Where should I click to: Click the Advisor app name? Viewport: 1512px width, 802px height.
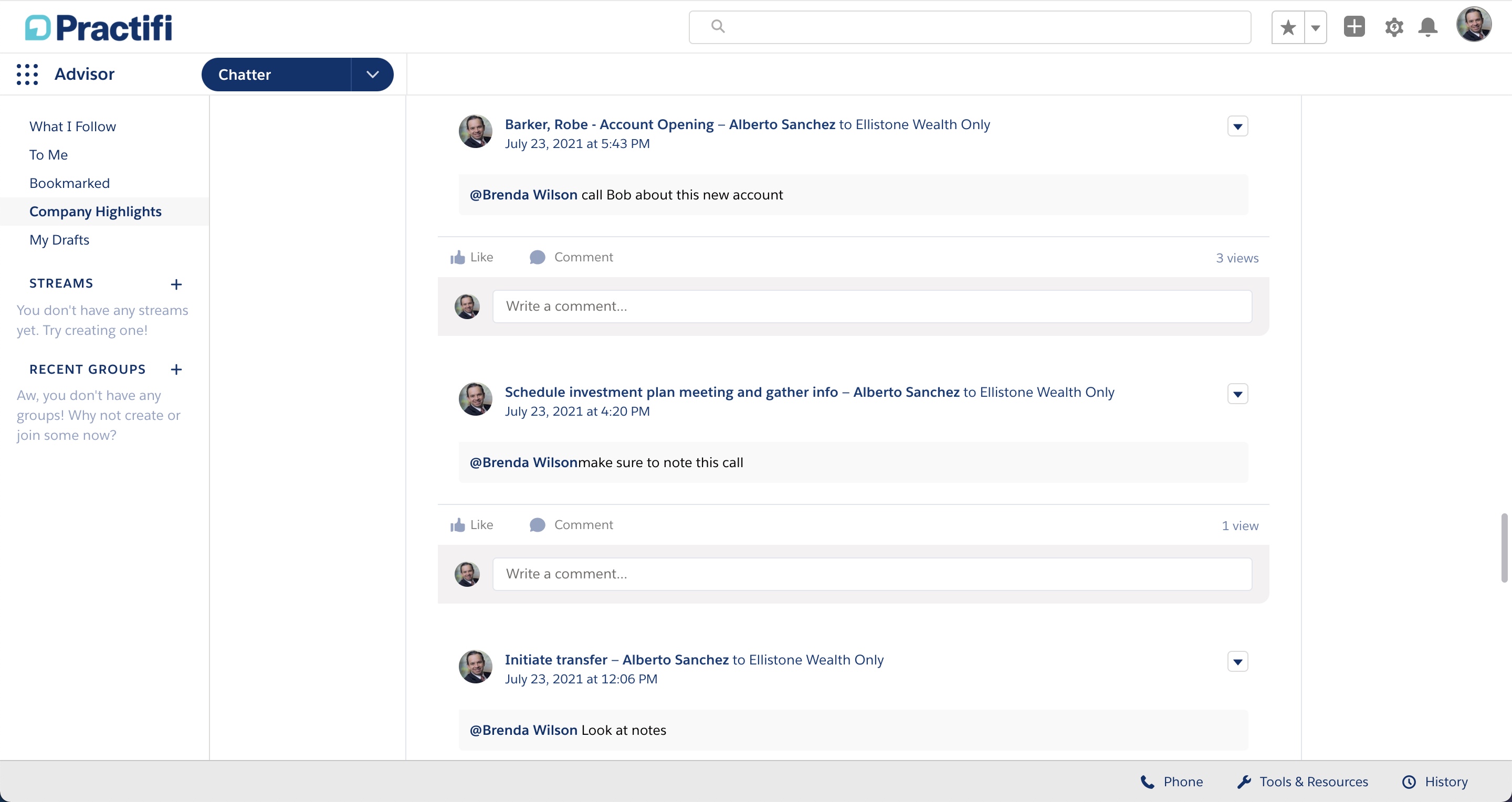click(x=85, y=75)
